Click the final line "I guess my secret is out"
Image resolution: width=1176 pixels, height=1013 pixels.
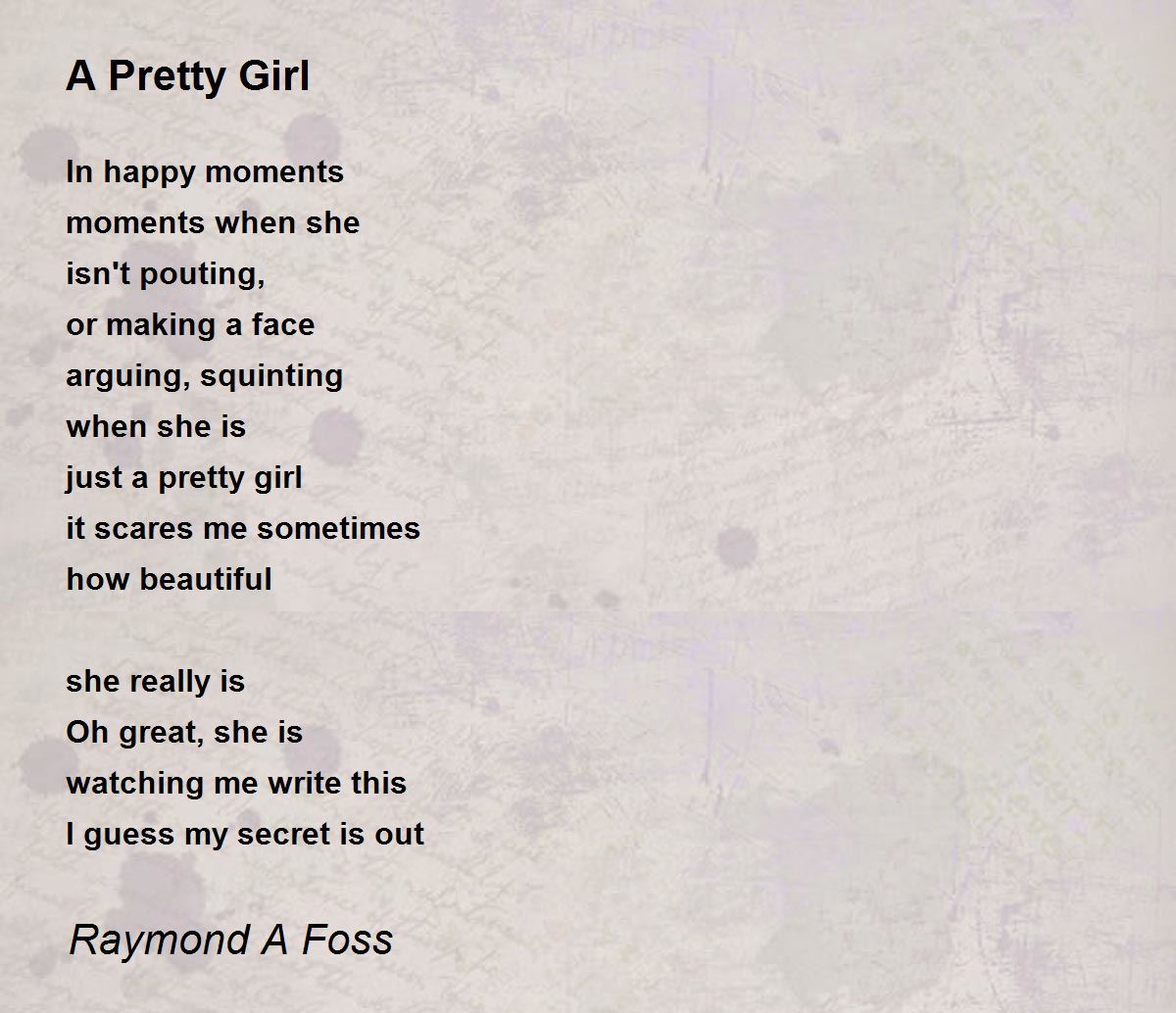245,834
